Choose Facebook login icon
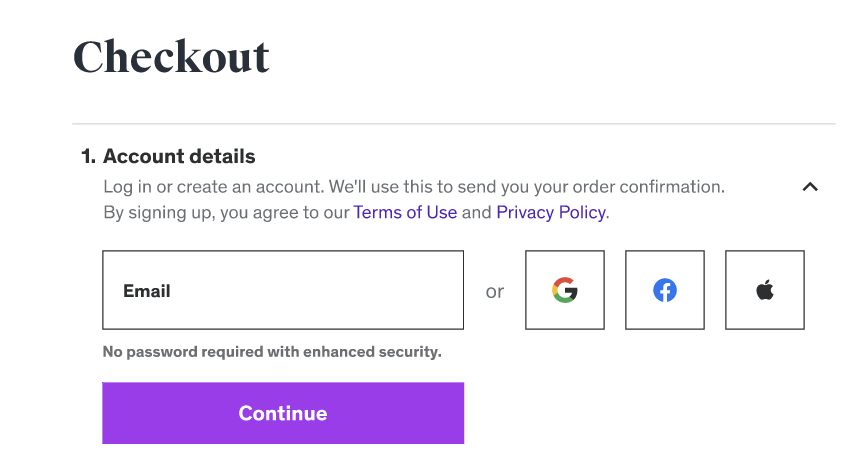This screenshot has height=468, width=866. [665, 290]
